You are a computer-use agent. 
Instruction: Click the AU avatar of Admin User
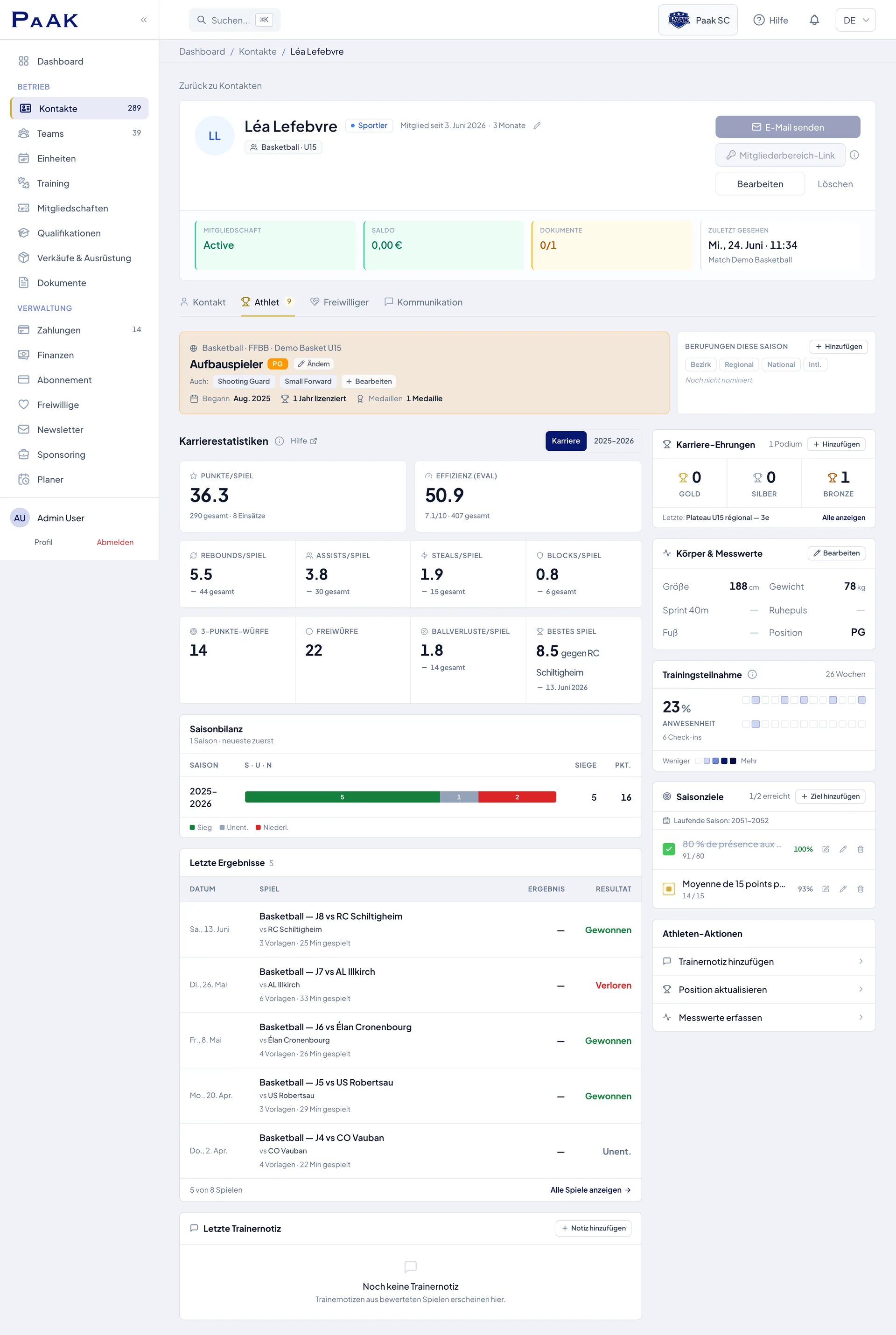click(x=20, y=518)
